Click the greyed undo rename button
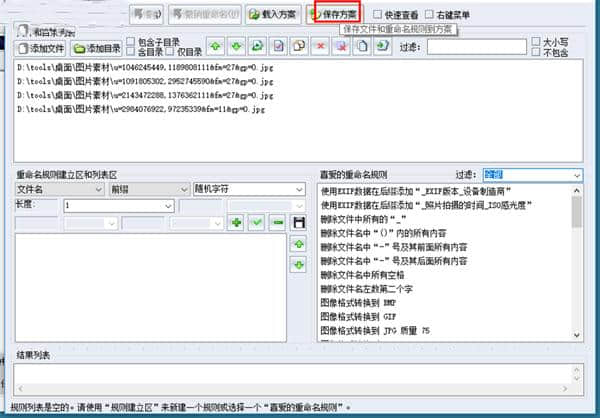Image resolution: width=600 pixels, height=418 pixels. tap(205, 15)
